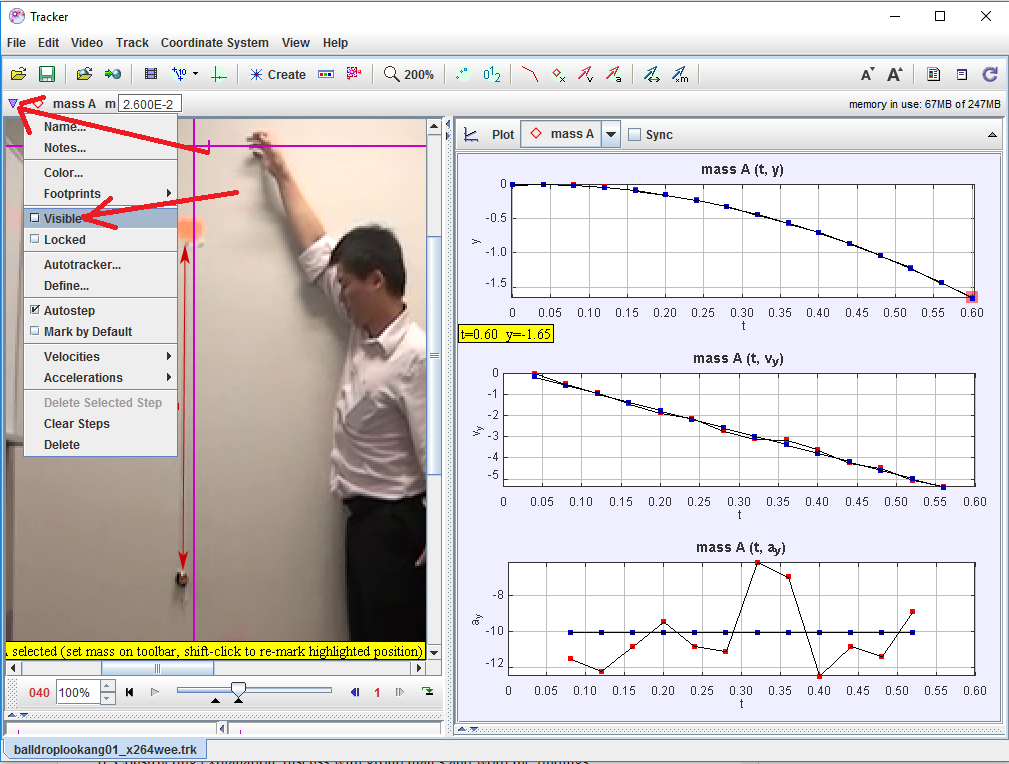Image resolution: width=1009 pixels, height=764 pixels.
Task: Click the refresh icon on the toolbar
Action: [x=990, y=74]
